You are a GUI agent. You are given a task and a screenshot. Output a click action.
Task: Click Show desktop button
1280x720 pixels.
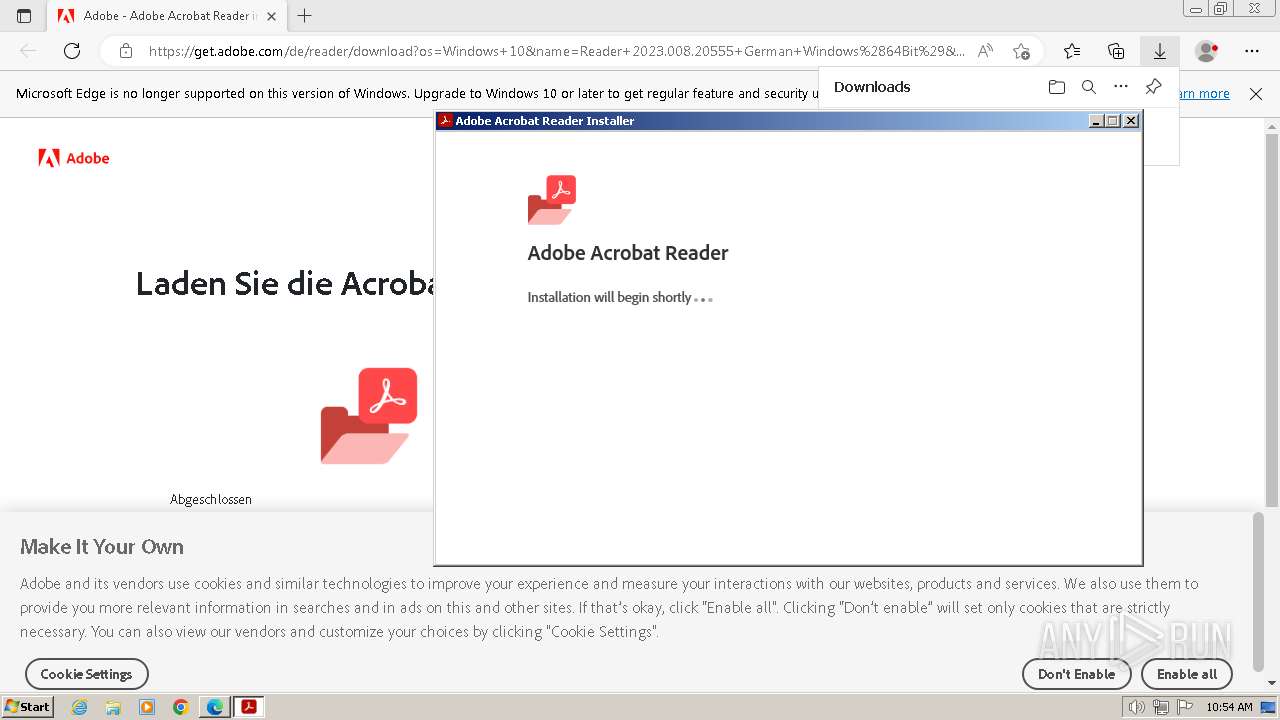pos(1268,707)
